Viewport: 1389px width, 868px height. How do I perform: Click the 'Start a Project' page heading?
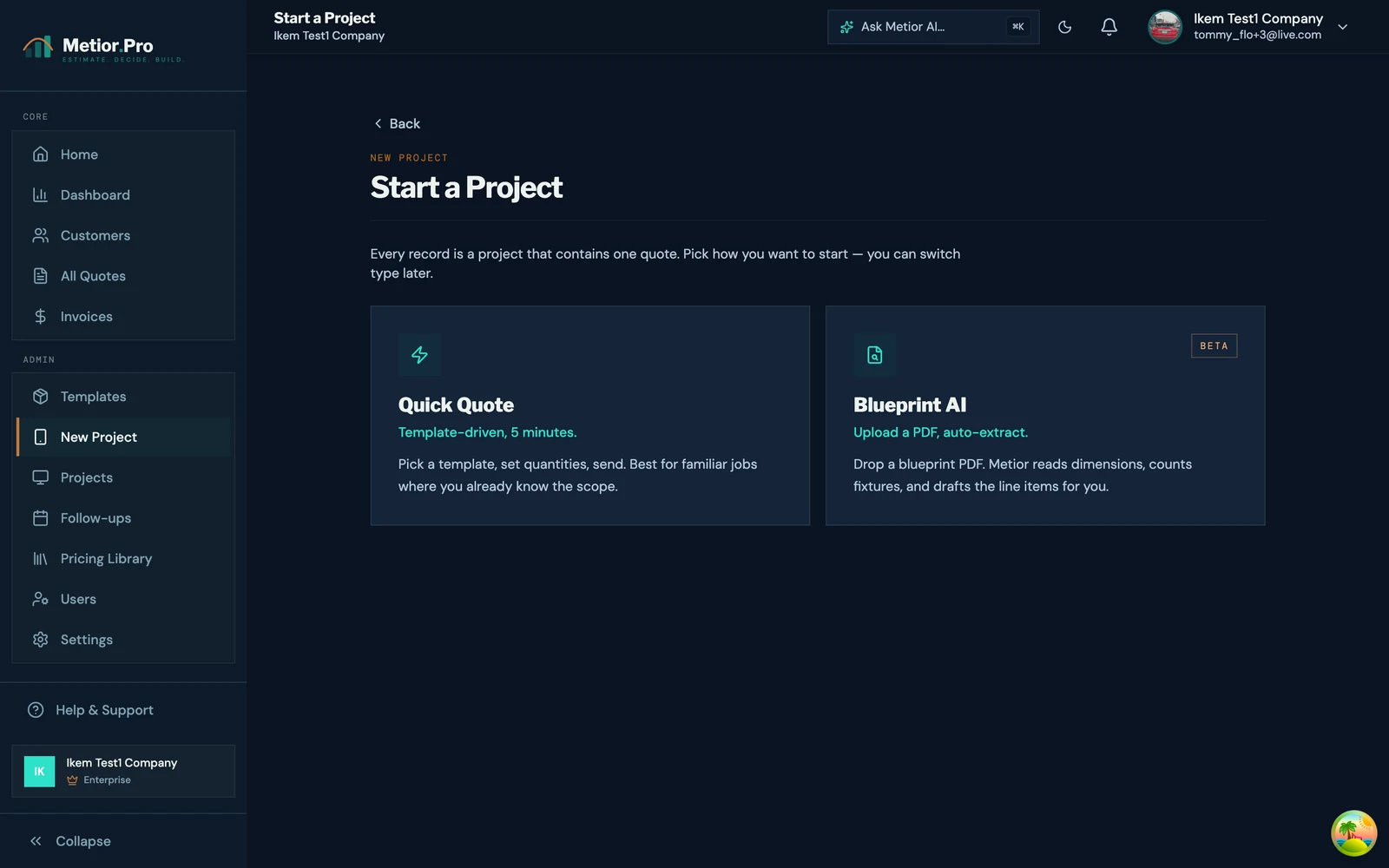tap(466, 187)
